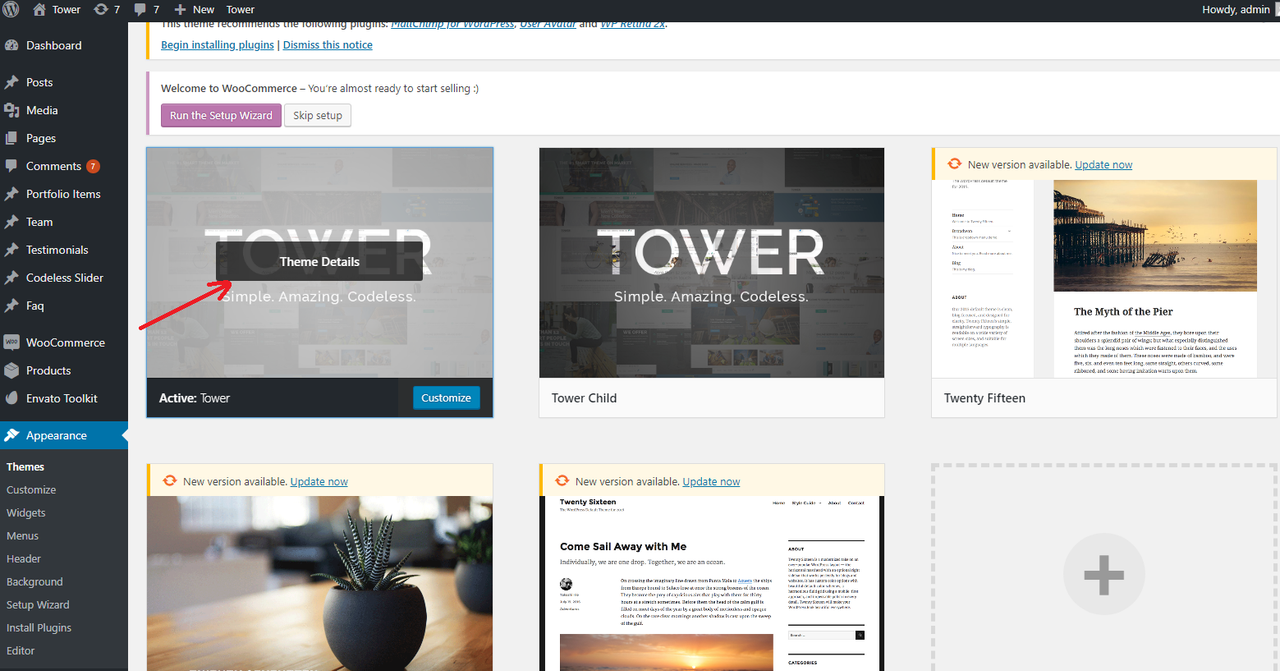Click the Twenty Fifteen theme screenshot
The image size is (1280, 671).
[x=1104, y=279]
